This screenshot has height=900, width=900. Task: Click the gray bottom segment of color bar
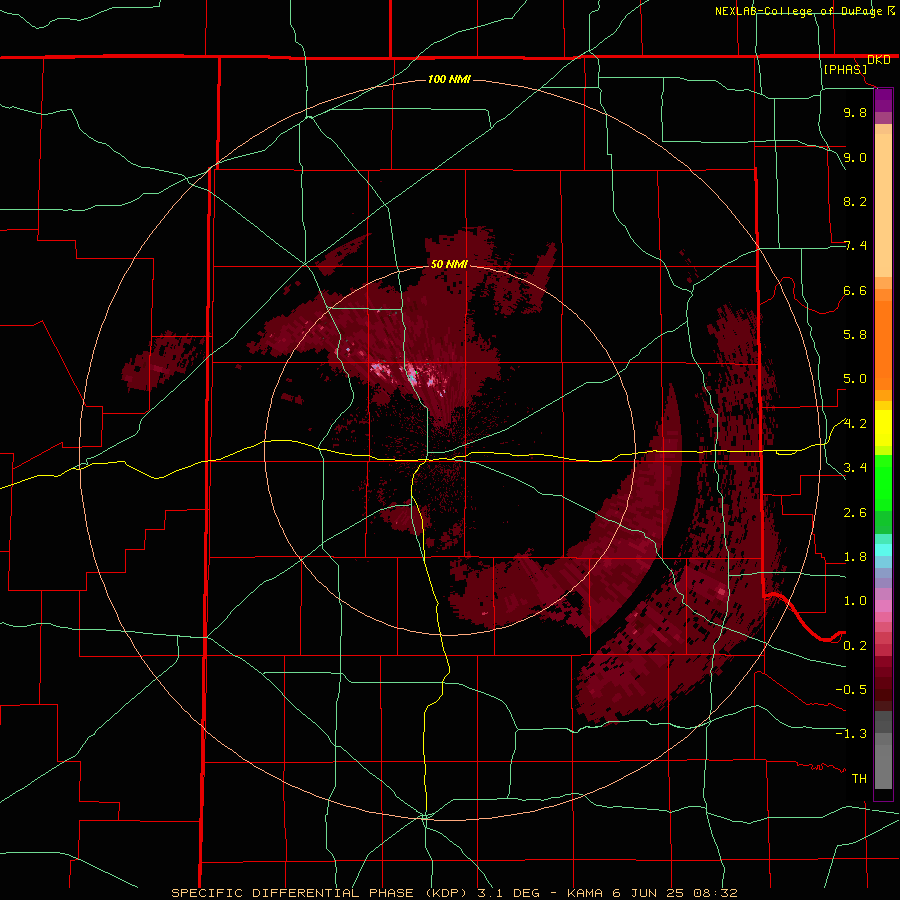click(883, 768)
